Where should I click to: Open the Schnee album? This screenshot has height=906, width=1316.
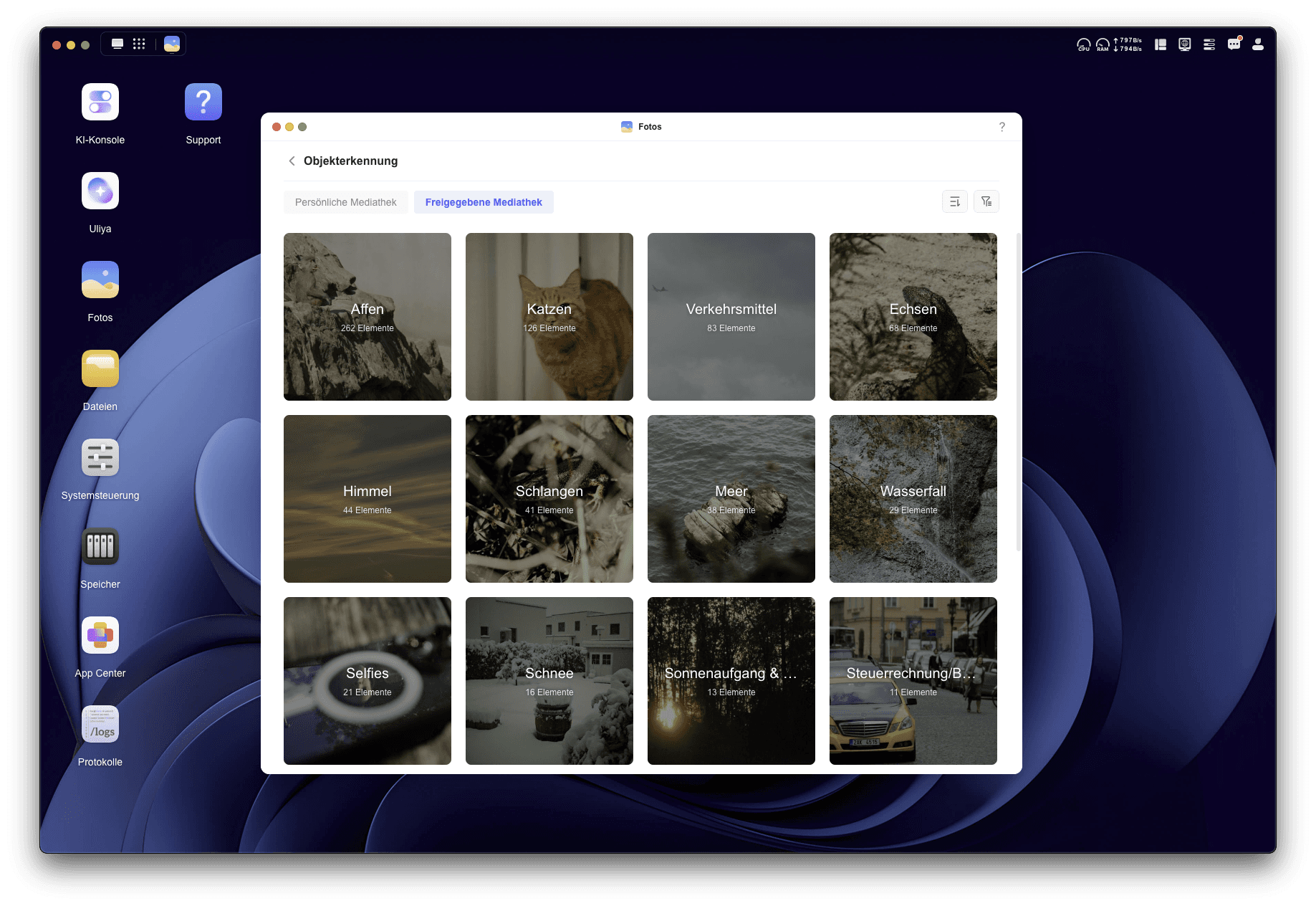(549, 681)
